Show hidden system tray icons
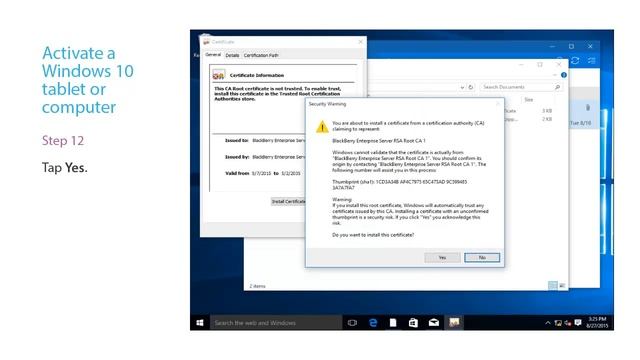 point(548,323)
